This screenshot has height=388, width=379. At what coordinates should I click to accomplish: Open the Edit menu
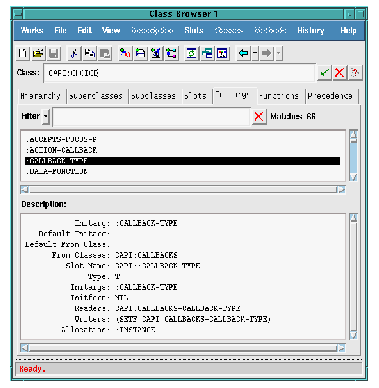84,30
